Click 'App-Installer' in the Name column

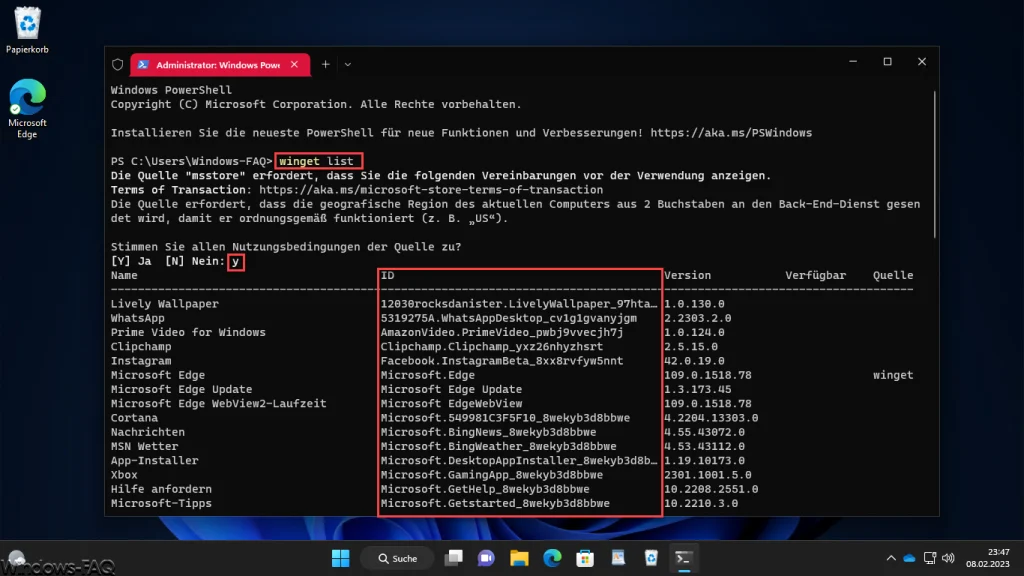[x=154, y=461]
